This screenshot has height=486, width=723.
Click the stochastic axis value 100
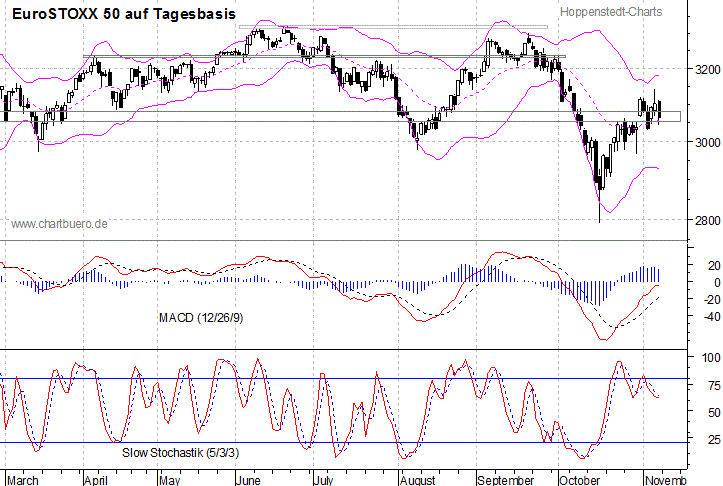(x=711, y=358)
